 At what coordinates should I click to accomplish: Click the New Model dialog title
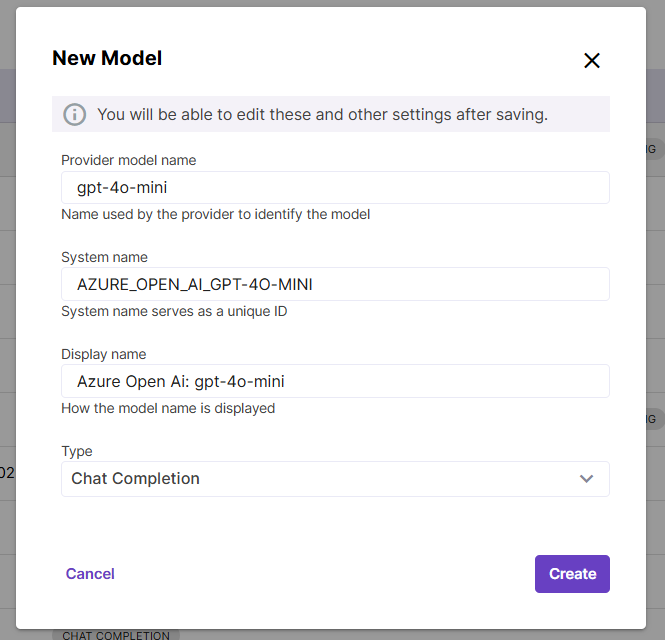point(107,58)
